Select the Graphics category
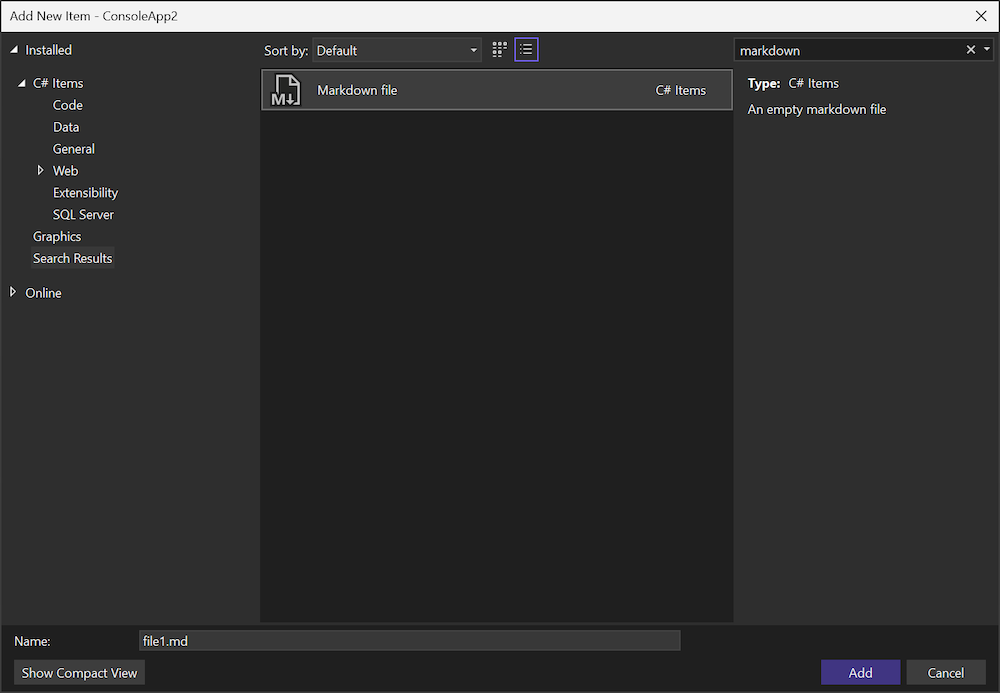The width and height of the screenshot is (1000, 693). [x=57, y=237]
